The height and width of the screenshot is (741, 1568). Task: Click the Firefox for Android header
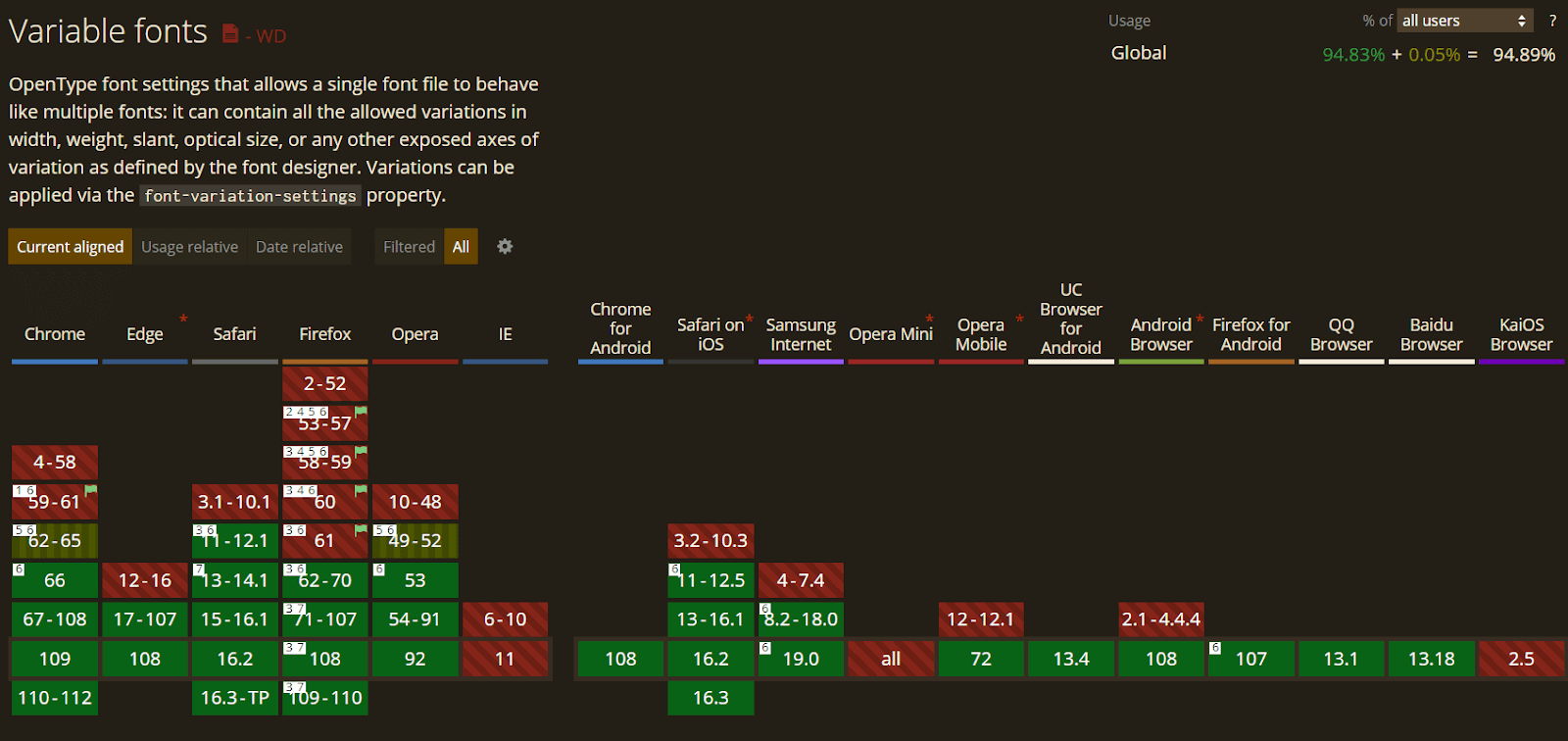click(1251, 334)
